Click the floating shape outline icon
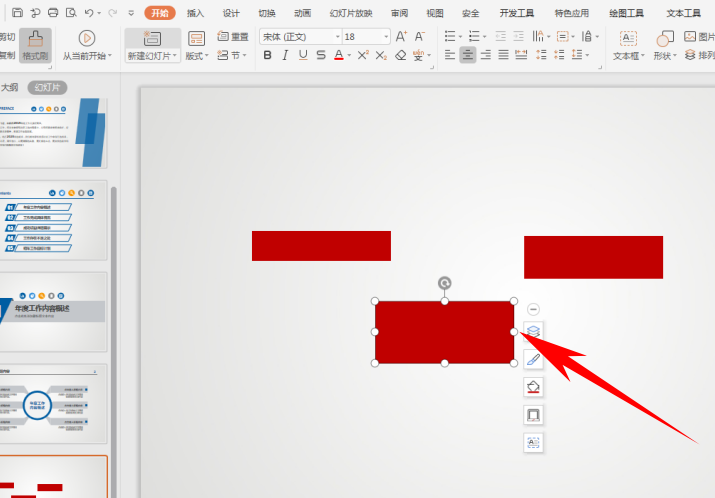This screenshot has width=715, height=498. coord(533,415)
